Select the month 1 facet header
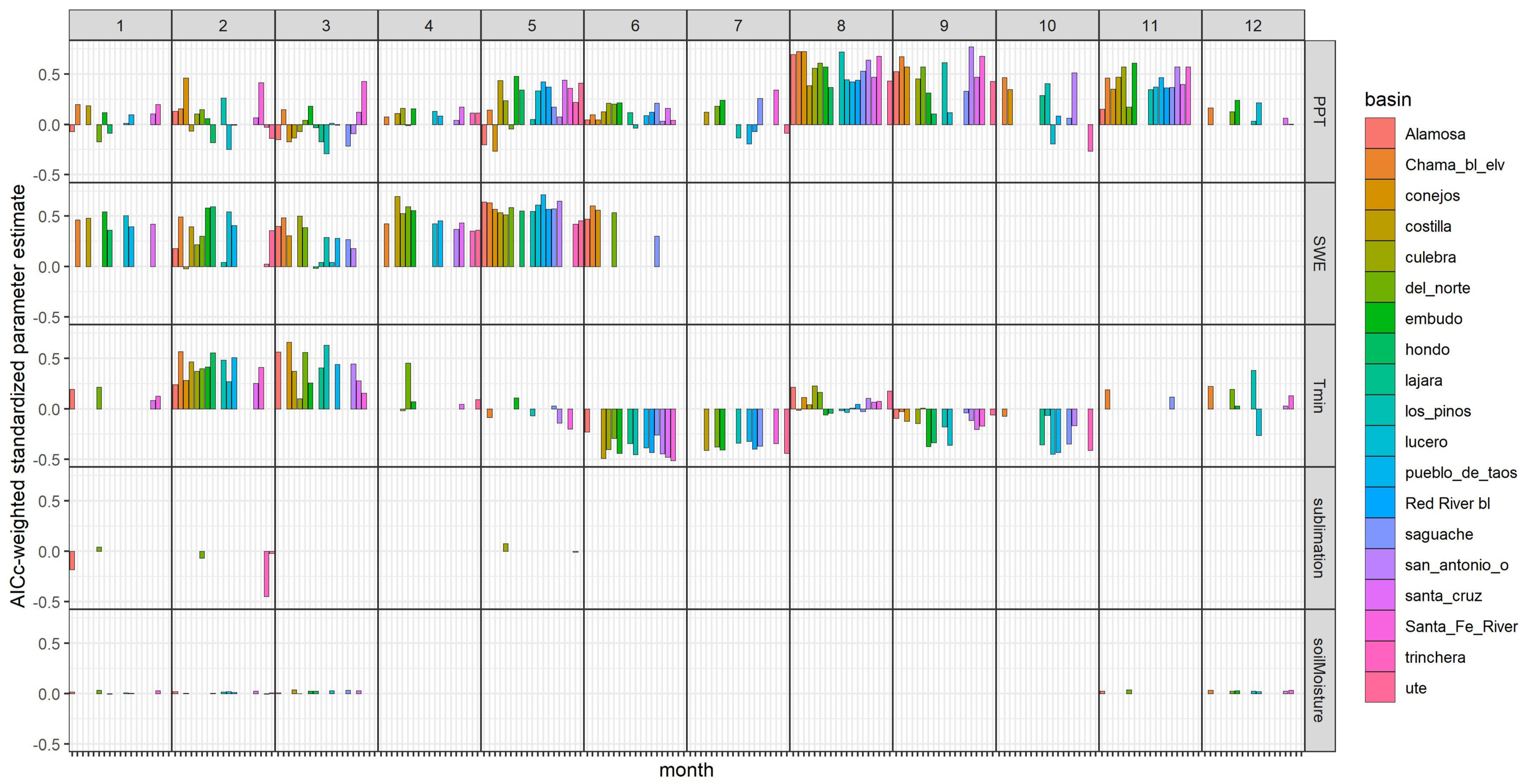Screen dimensions: 1526x784 click(x=120, y=26)
